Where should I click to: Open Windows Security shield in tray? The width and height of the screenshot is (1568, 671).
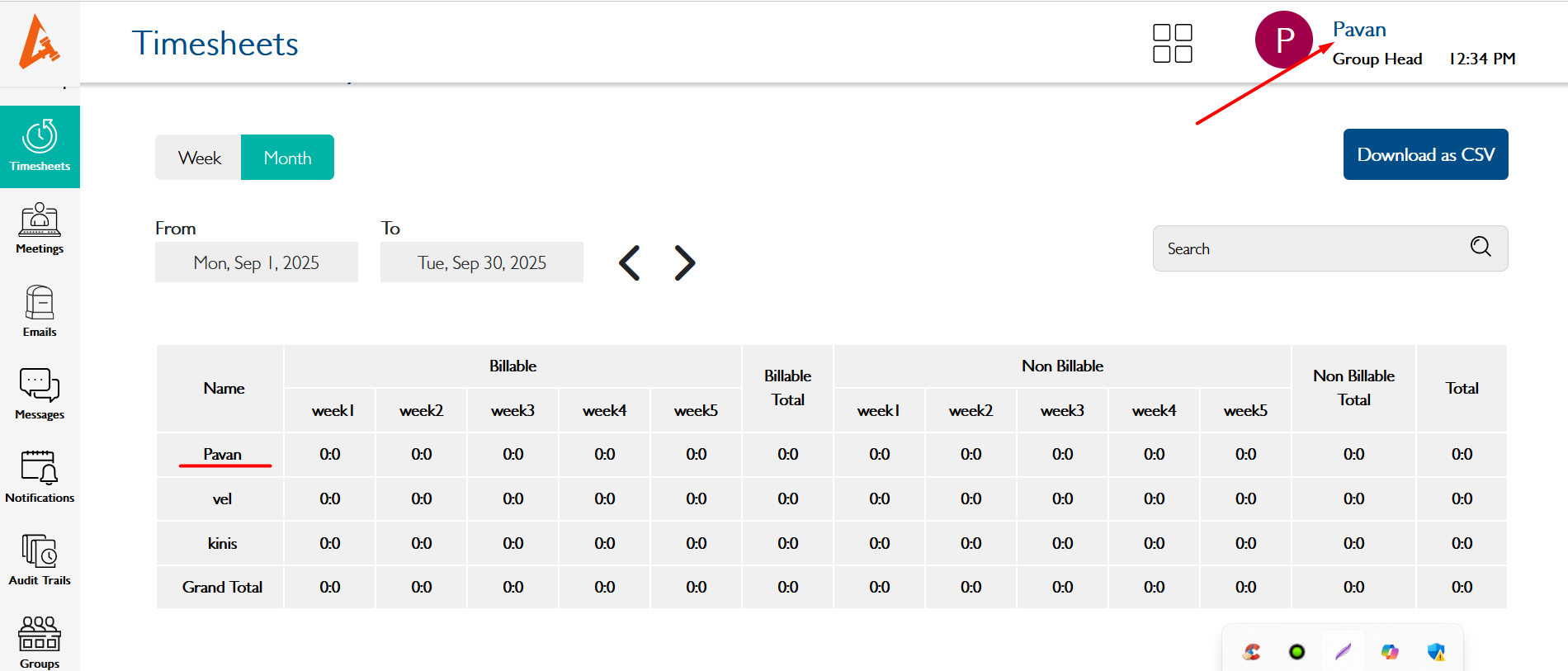tap(1436, 652)
